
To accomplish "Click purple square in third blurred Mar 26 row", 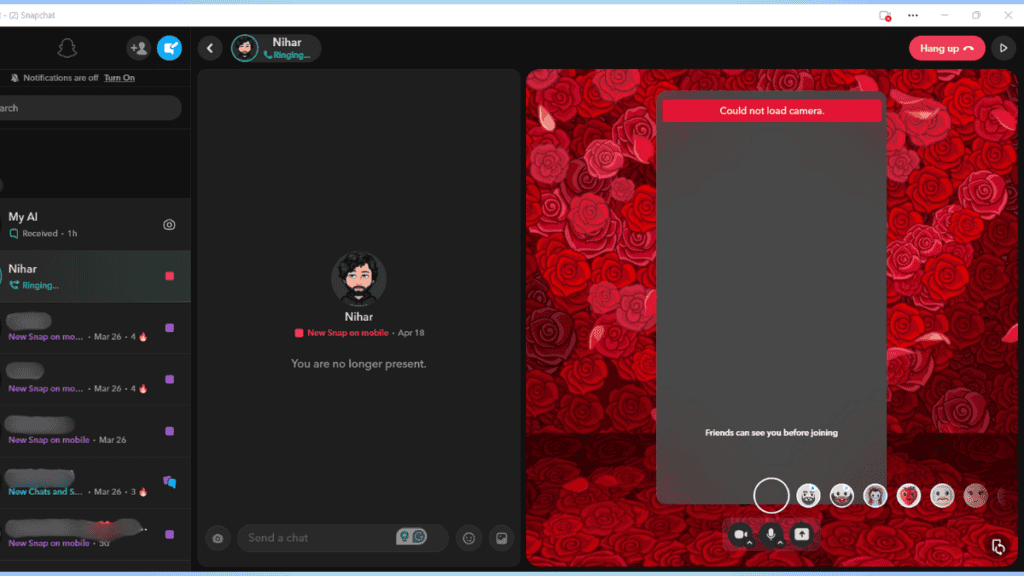I will pos(170,431).
